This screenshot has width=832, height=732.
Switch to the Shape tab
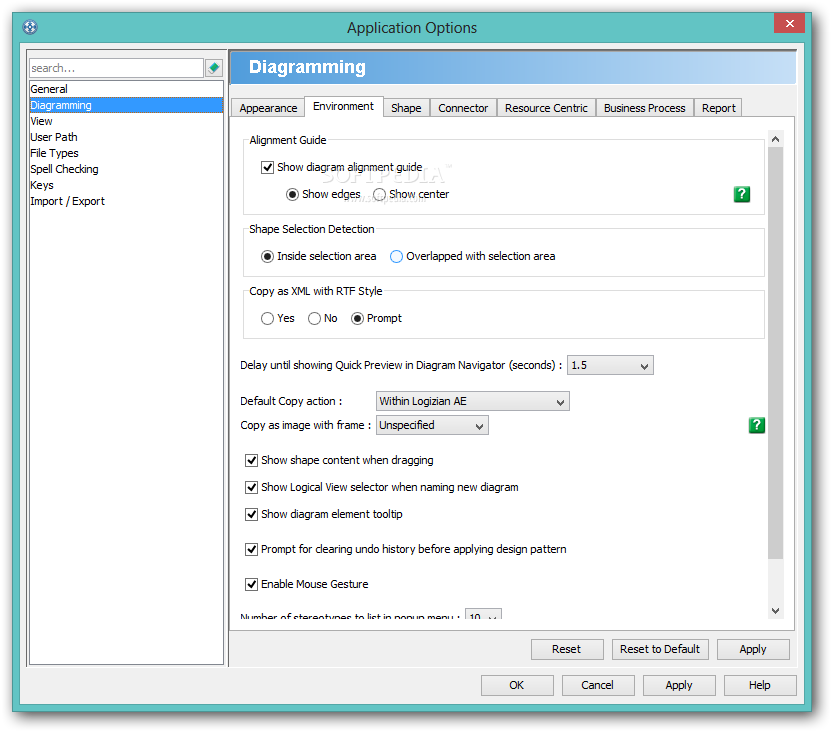(406, 108)
